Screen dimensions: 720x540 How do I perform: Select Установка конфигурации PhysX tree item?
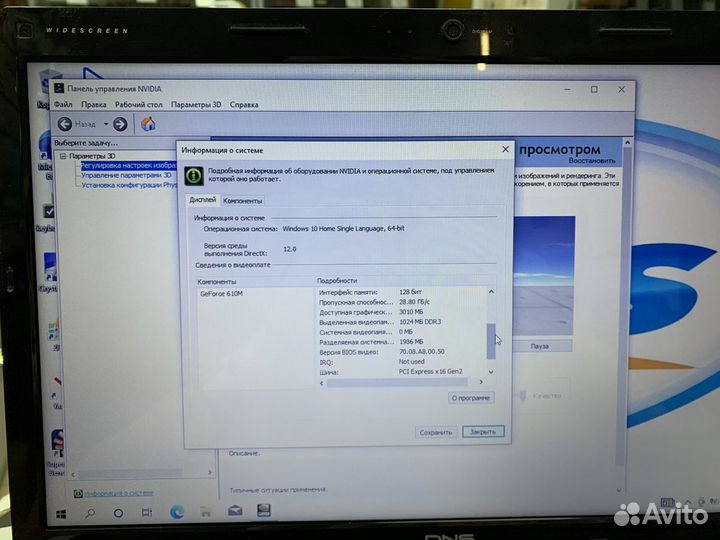click(129, 185)
